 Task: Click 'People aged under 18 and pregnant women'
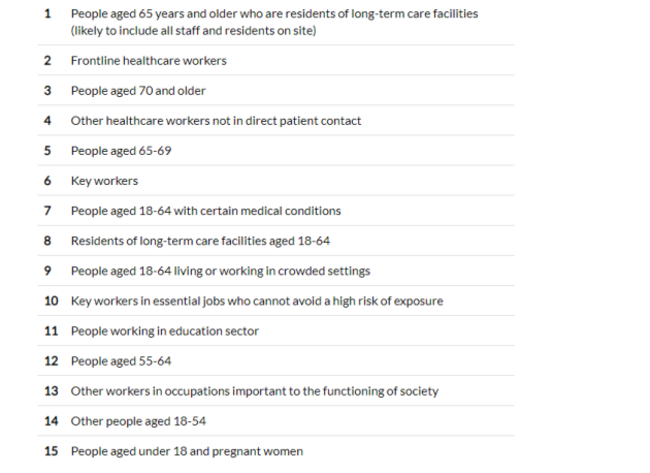[x=186, y=451]
